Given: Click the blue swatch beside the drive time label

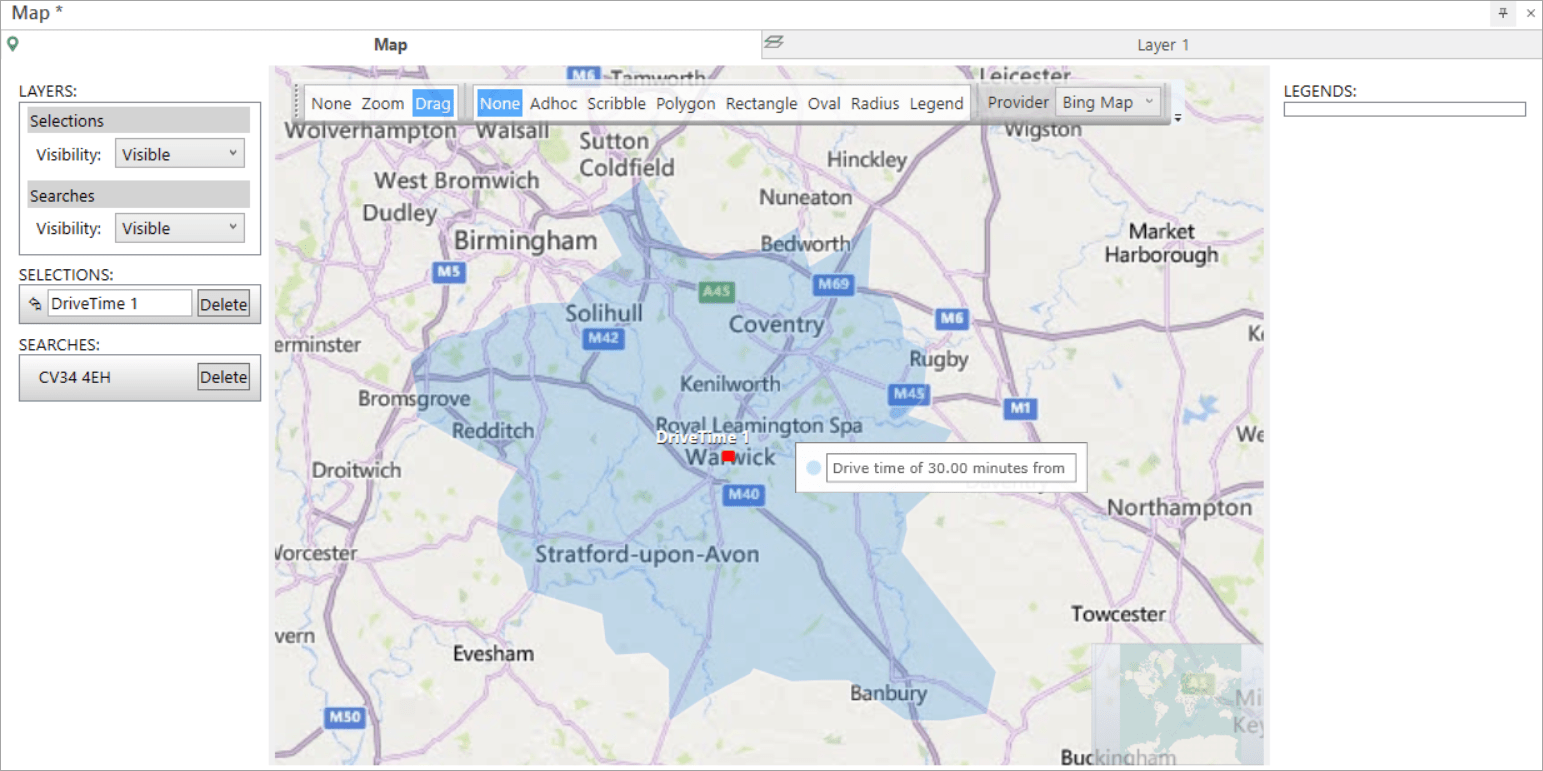Looking at the screenshot, I should [x=812, y=467].
